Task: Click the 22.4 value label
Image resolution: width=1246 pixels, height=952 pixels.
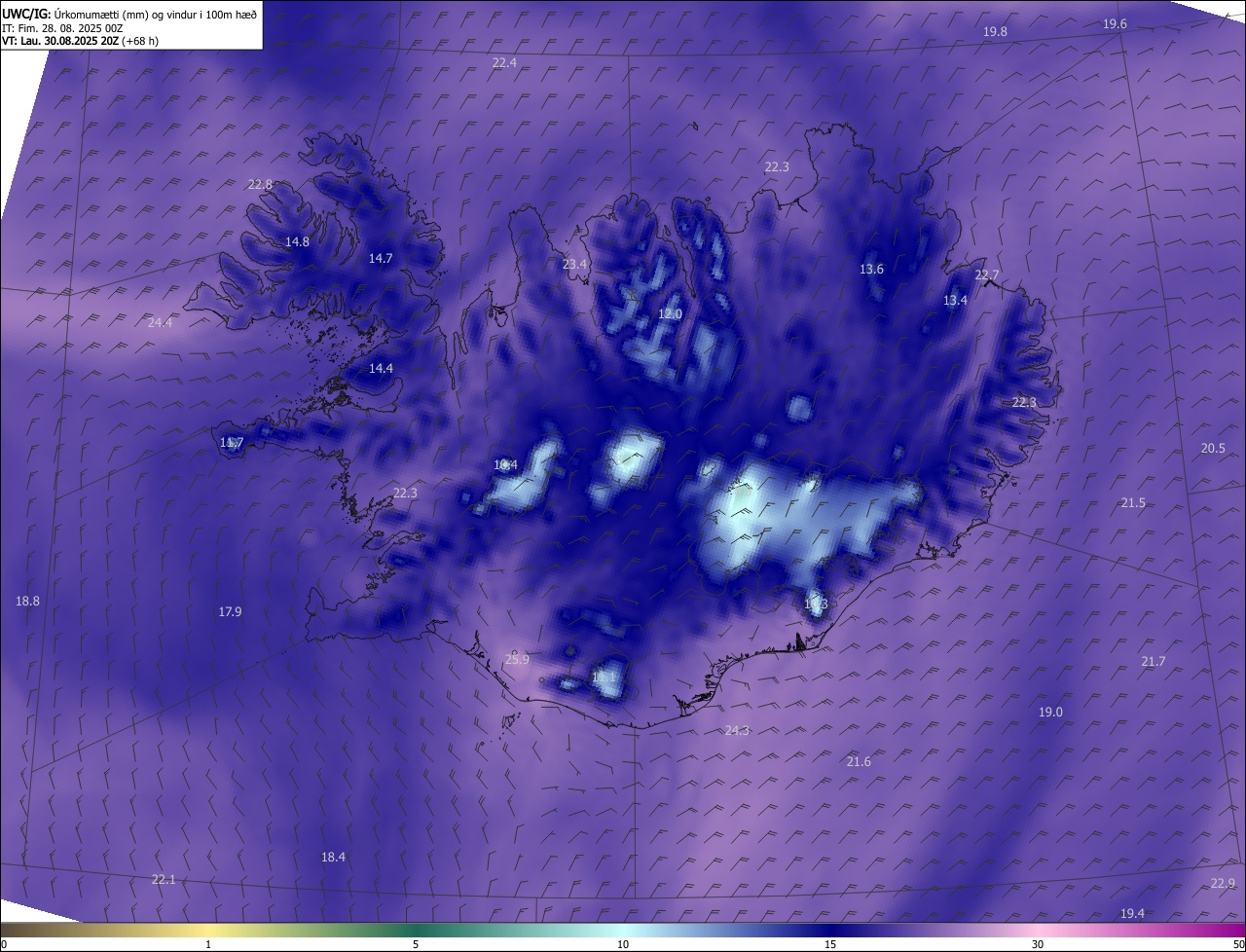Action: [x=504, y=62]
